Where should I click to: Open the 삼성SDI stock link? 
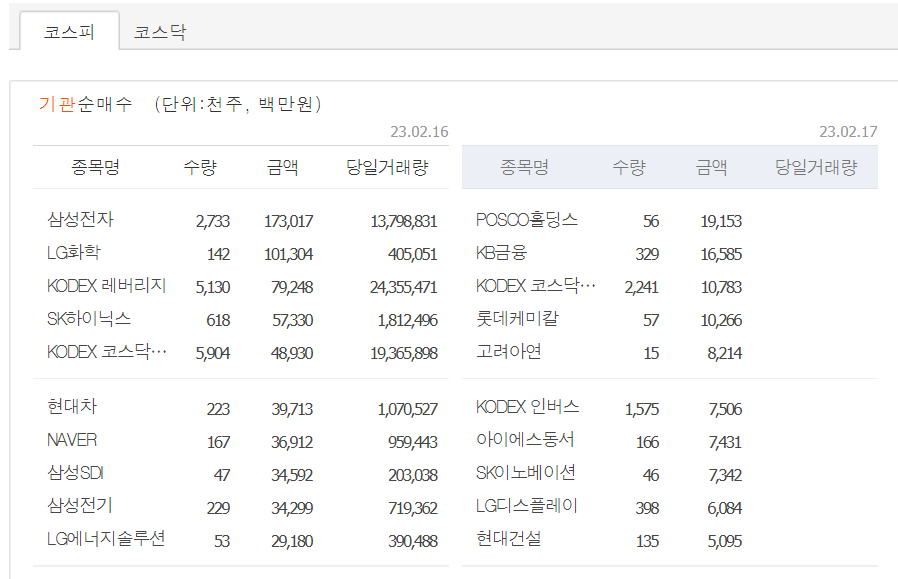[x=75, y=473]
